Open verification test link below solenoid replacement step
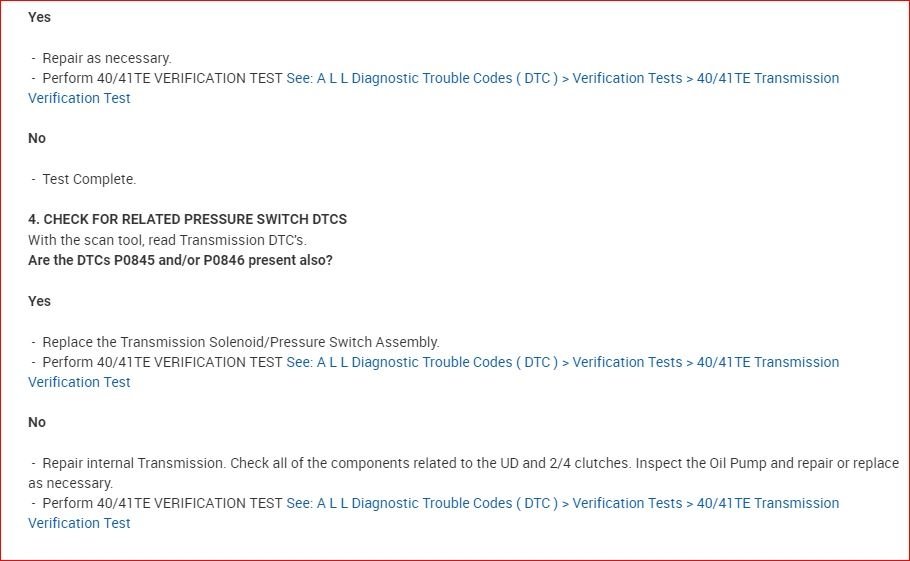 point(562,362)
